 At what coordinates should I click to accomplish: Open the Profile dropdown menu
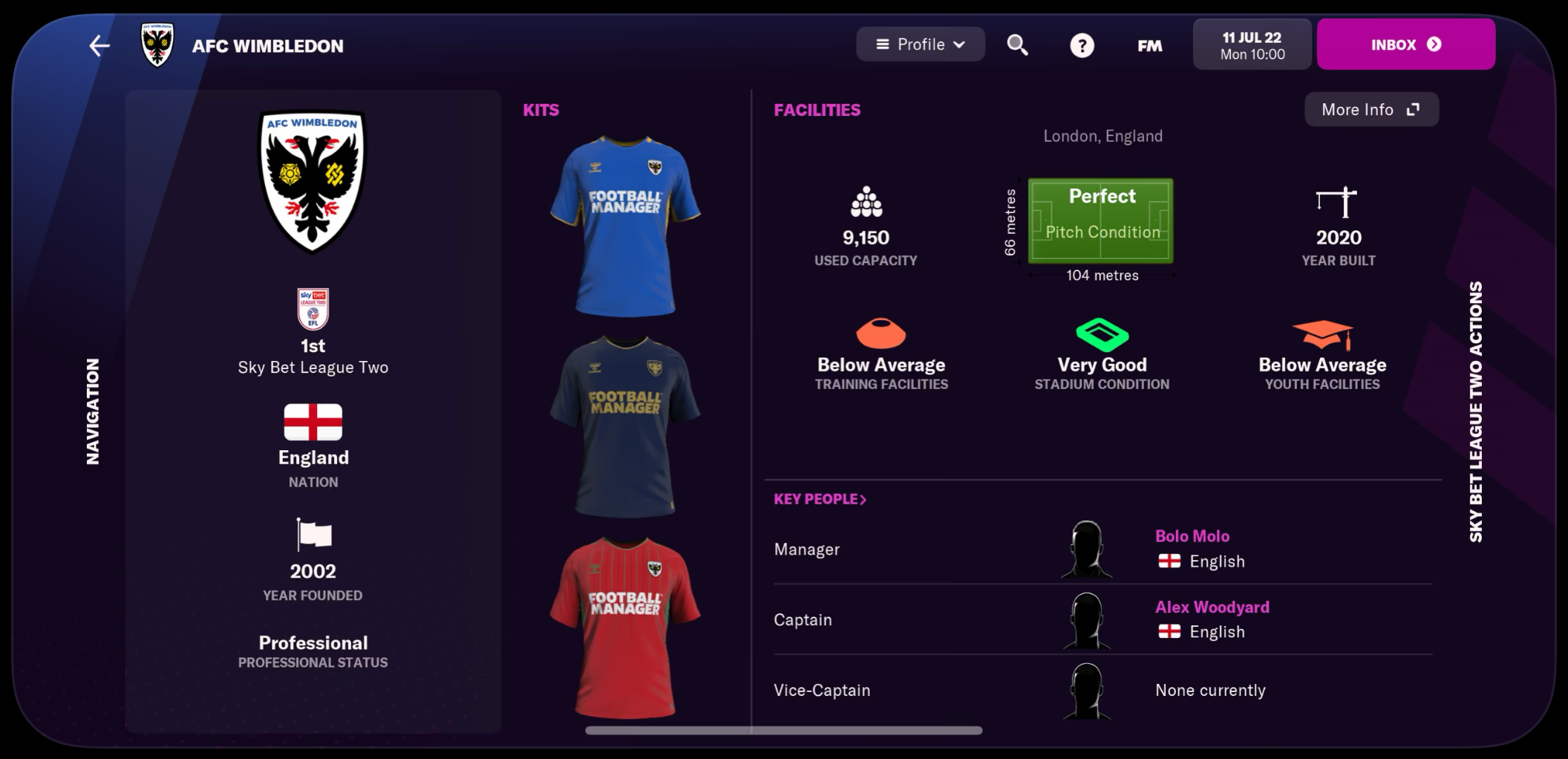921,45
